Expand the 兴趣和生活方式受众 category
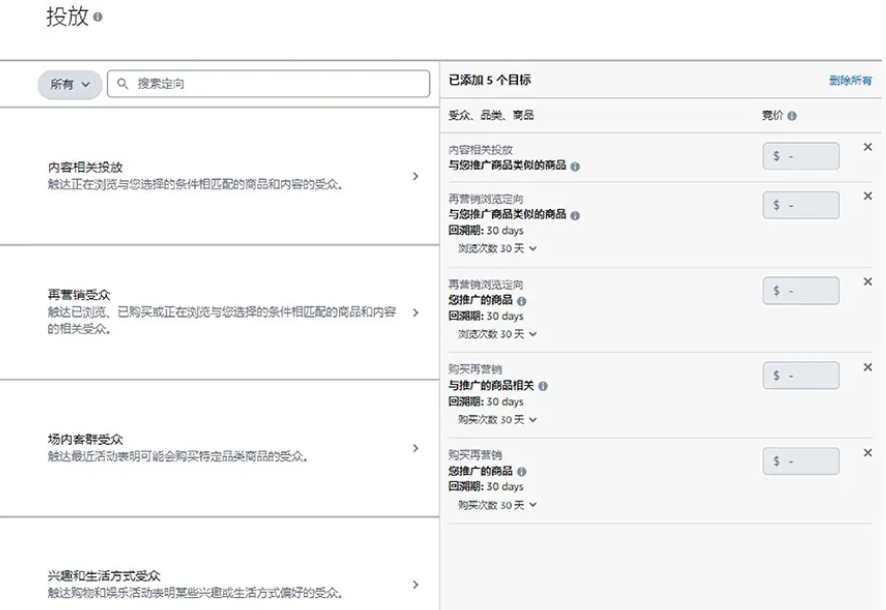Viewport: 886px width, 610px height. (x=416, y=585)
